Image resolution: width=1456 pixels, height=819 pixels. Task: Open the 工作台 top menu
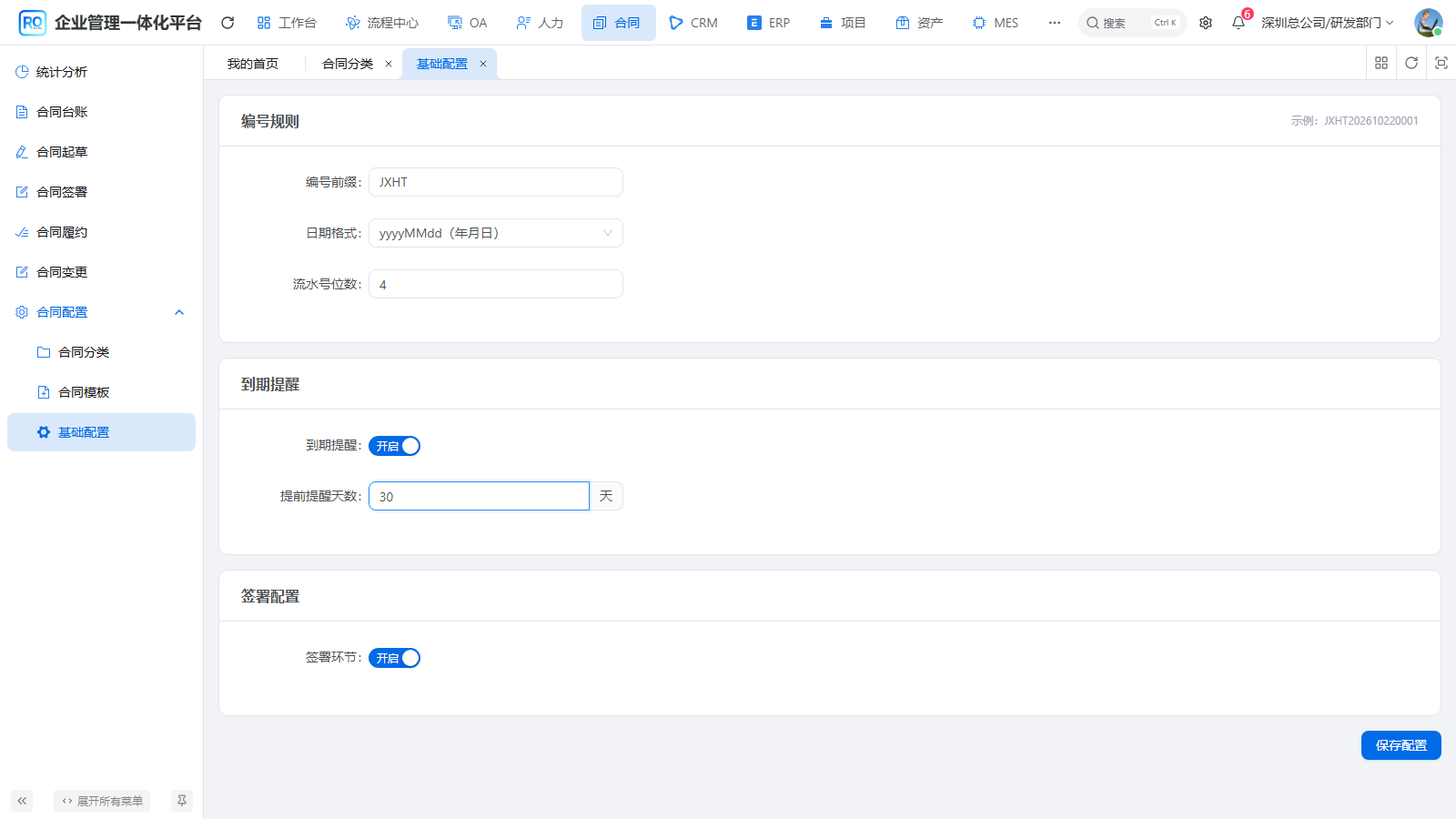287,23
